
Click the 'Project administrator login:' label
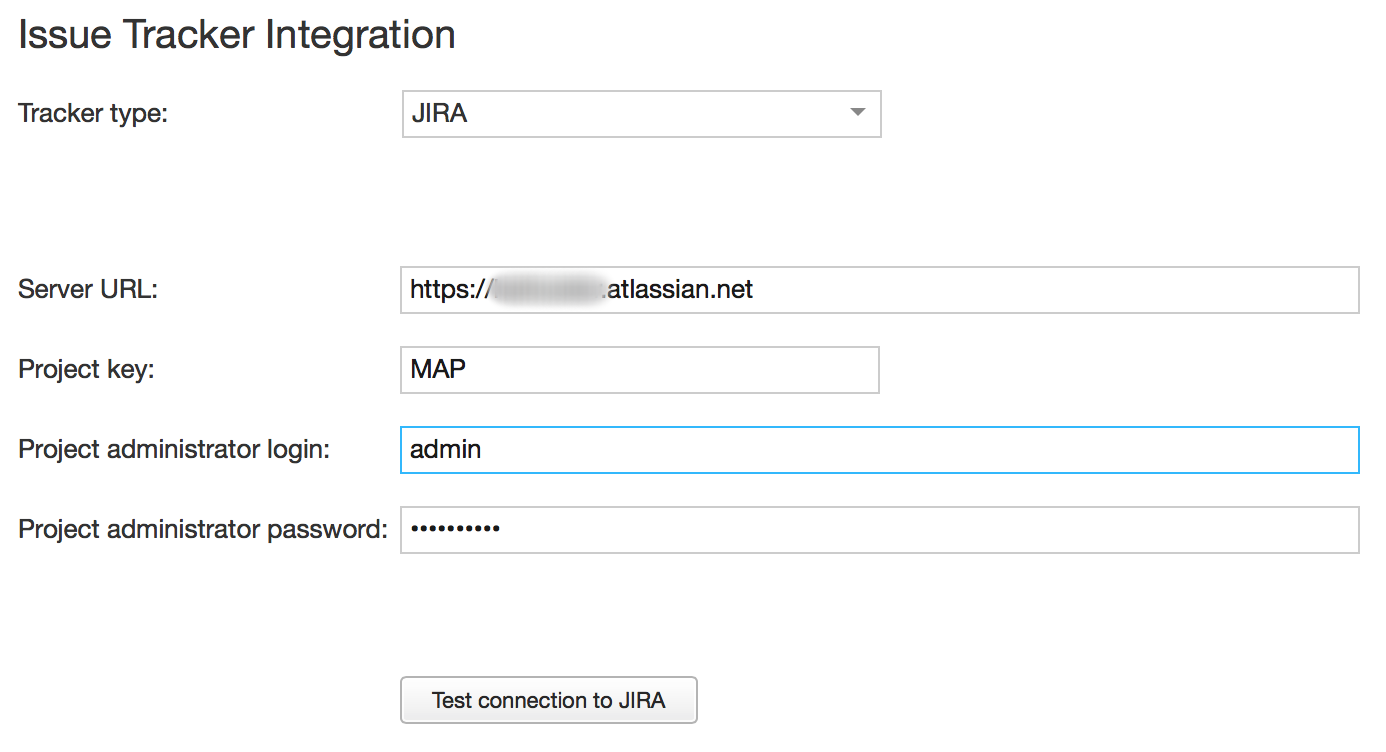pos(174,450)
